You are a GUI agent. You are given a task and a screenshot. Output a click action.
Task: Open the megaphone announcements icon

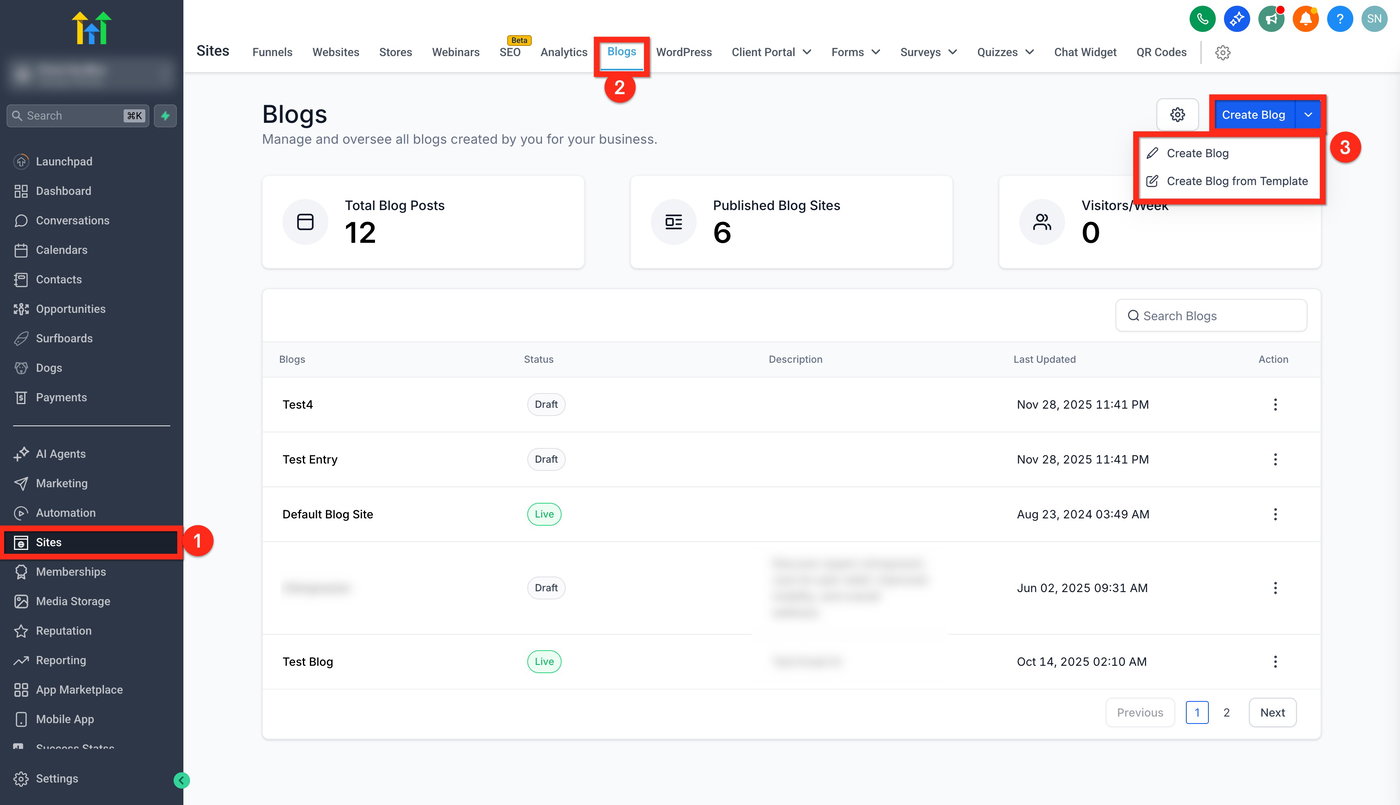pyautogui.click(x=1271, y=18)
